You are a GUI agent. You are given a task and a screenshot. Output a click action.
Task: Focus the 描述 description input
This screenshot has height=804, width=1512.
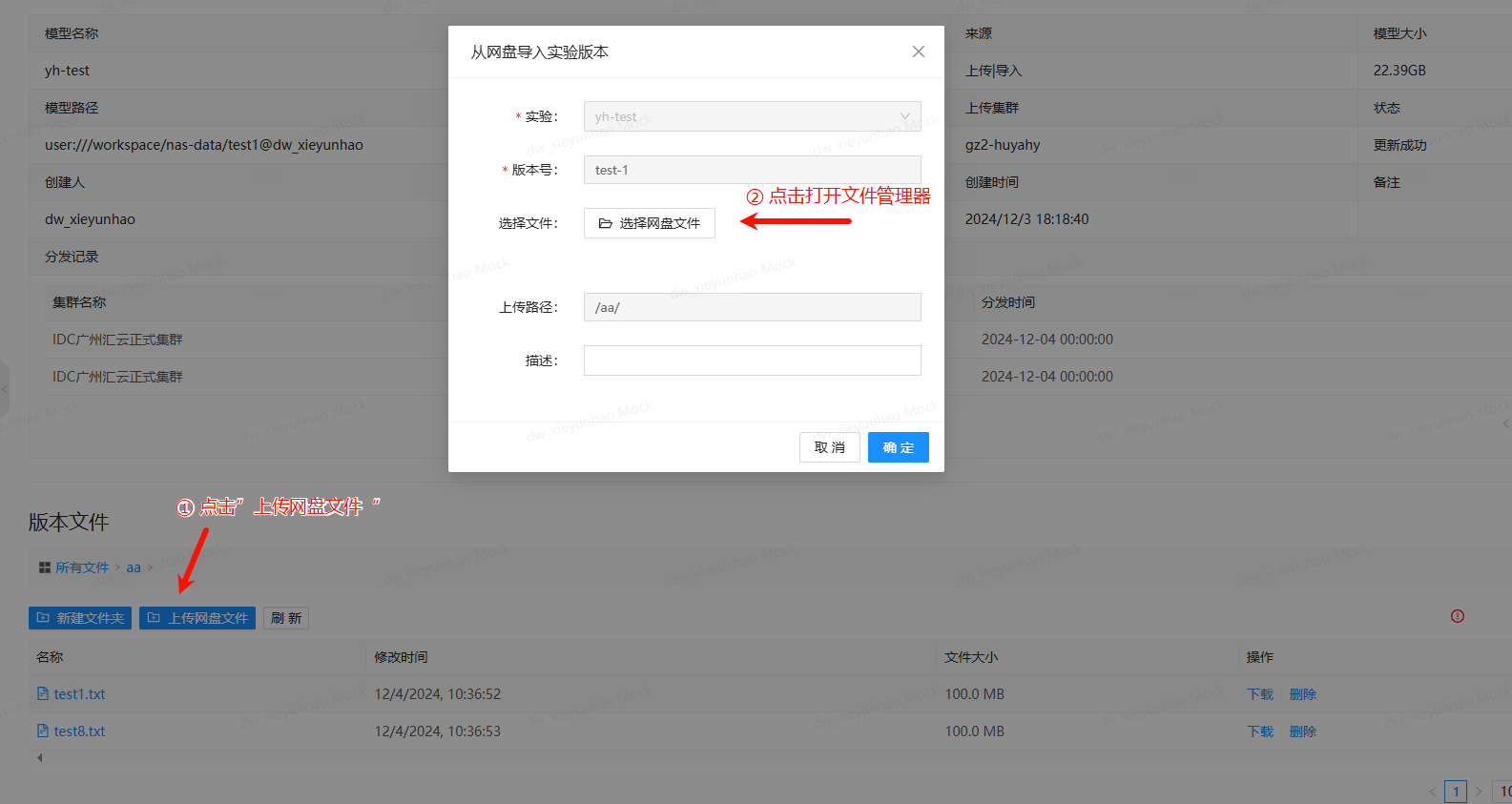(752, 361)
